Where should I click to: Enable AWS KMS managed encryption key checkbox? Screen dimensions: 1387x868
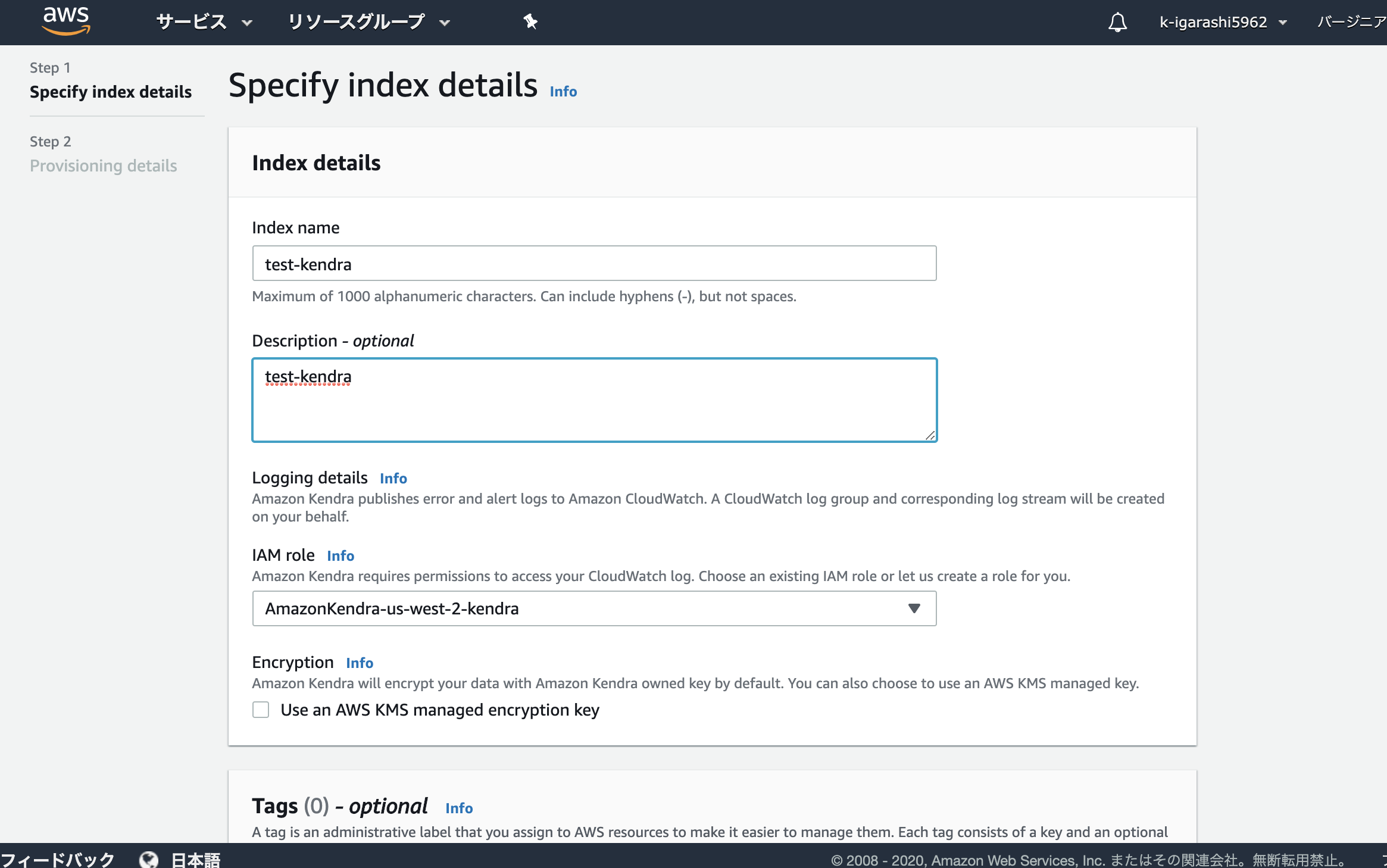pyautogui.click(x=261, y=710)
